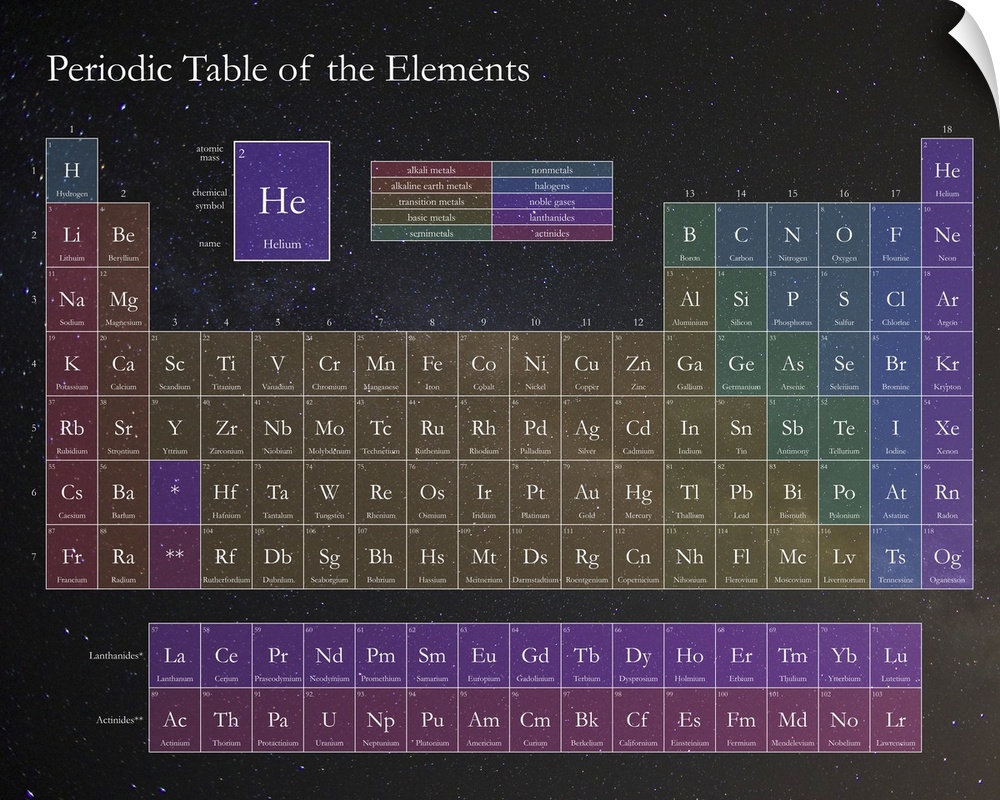This screenshot has height=800, width=1000.
Task: Select the transition metals legend swatch
Action: pos(431,202)
